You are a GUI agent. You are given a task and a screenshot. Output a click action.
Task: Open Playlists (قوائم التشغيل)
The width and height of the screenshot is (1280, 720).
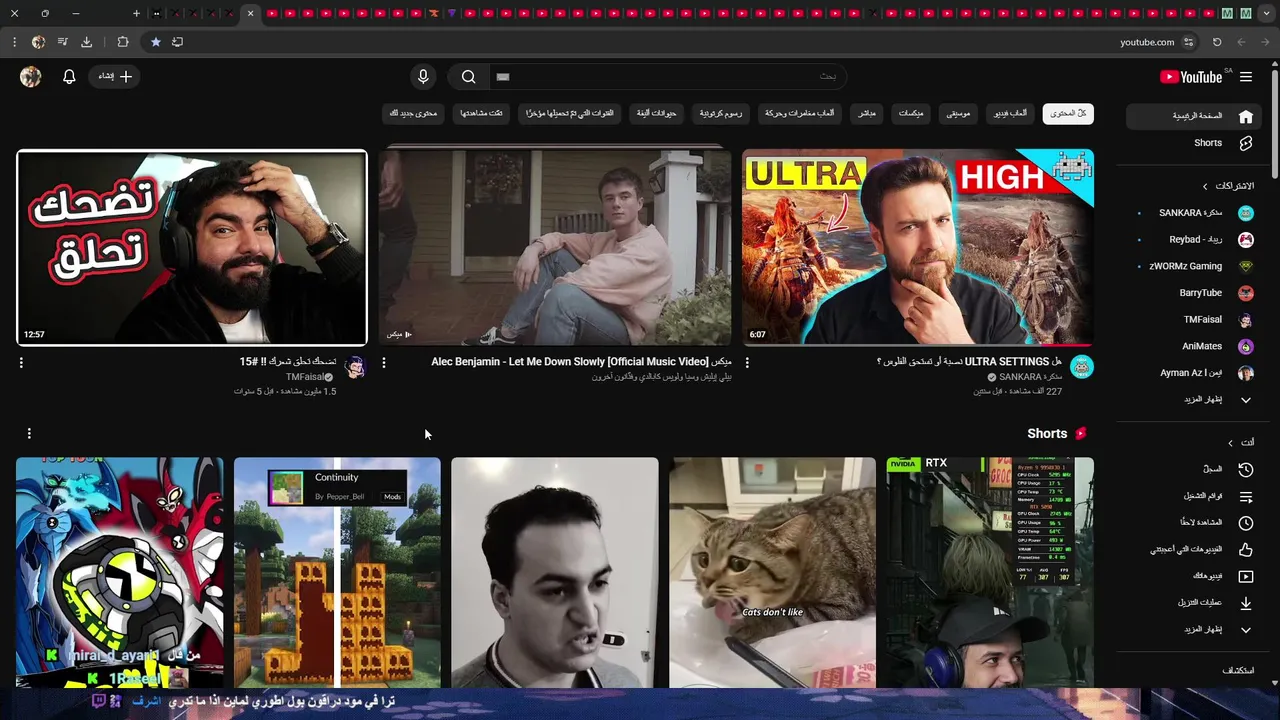click(1195, 496)
